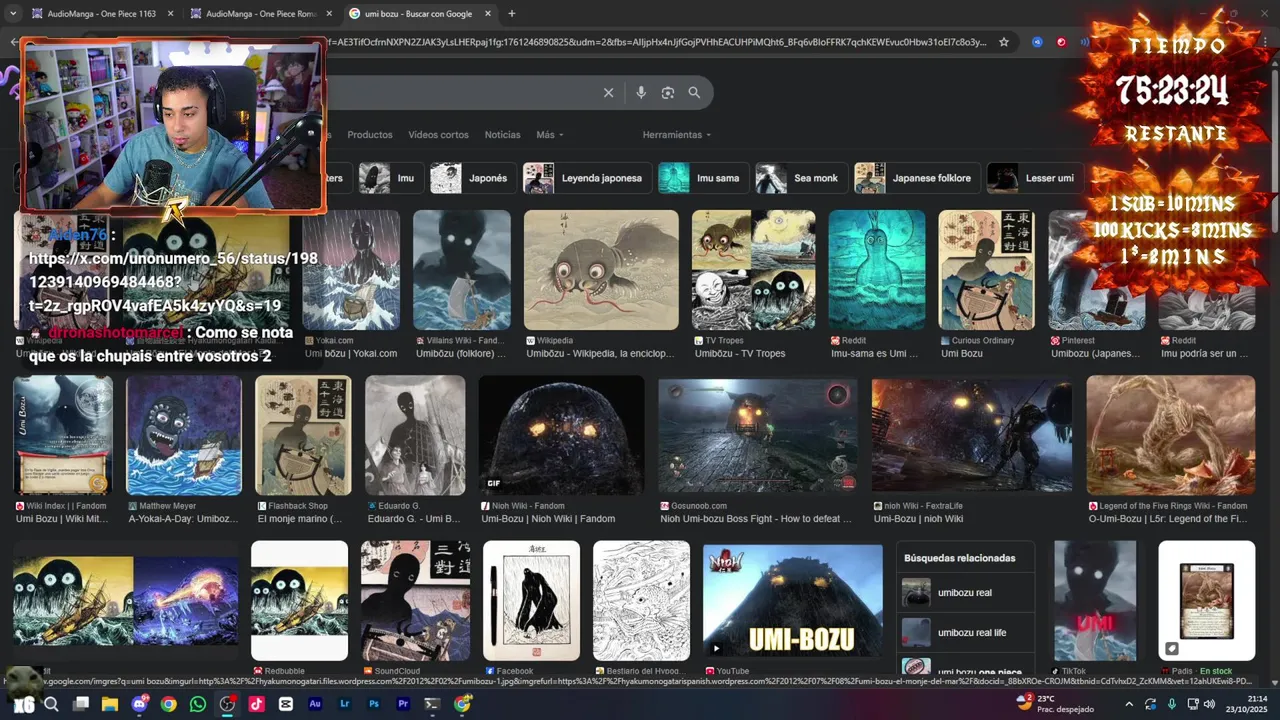Open 'Umibōzu - TV Tropes' result link
The height and width of the screenshot is (720, 1280).
click(740, 354)
